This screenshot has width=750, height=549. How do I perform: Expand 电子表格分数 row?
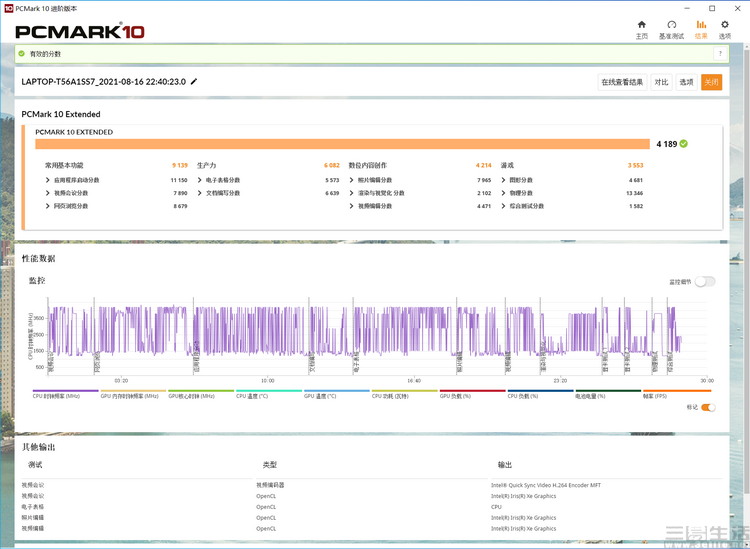click(x=200, y=180)
